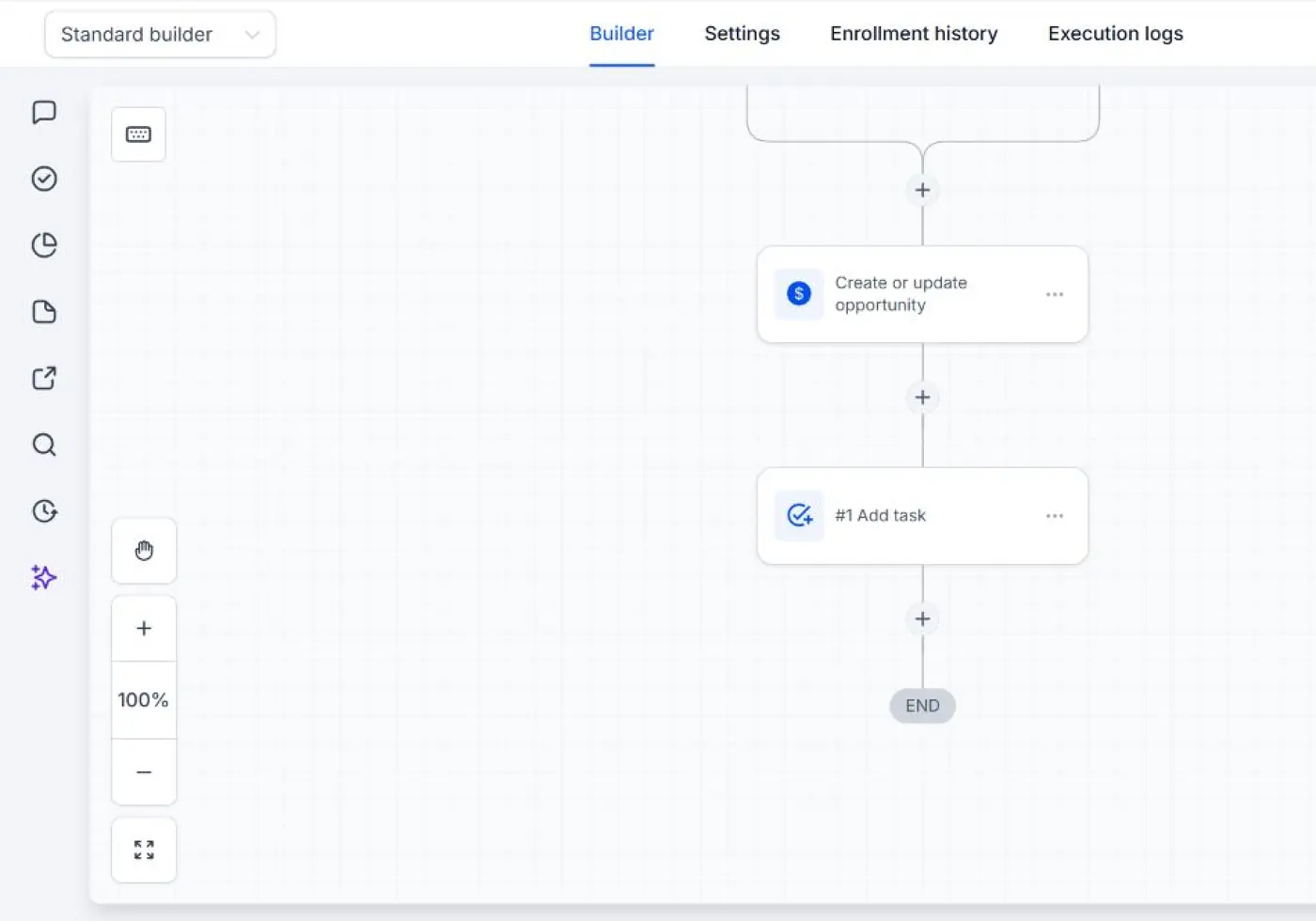Switch to the Builder tab
Viewport: 1316px width, 921px height.
pyautogui.click(x=621, y=34)
